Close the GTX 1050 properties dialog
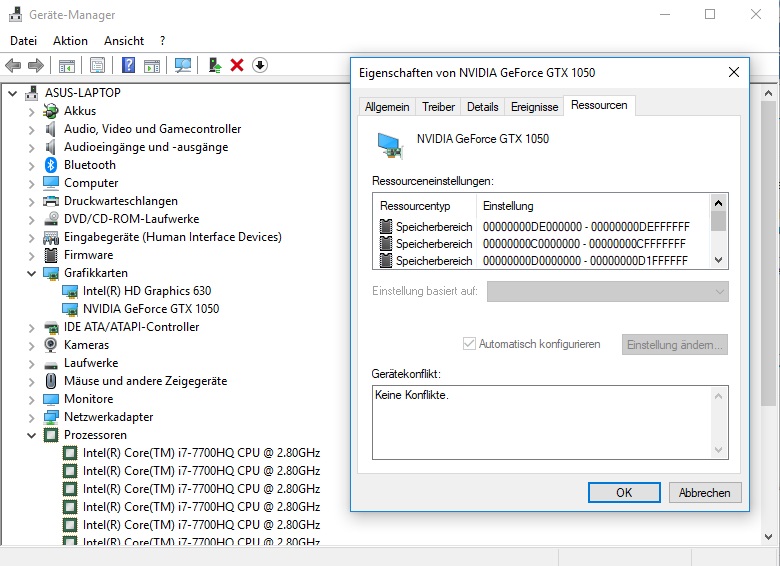 tap(734, 73)
